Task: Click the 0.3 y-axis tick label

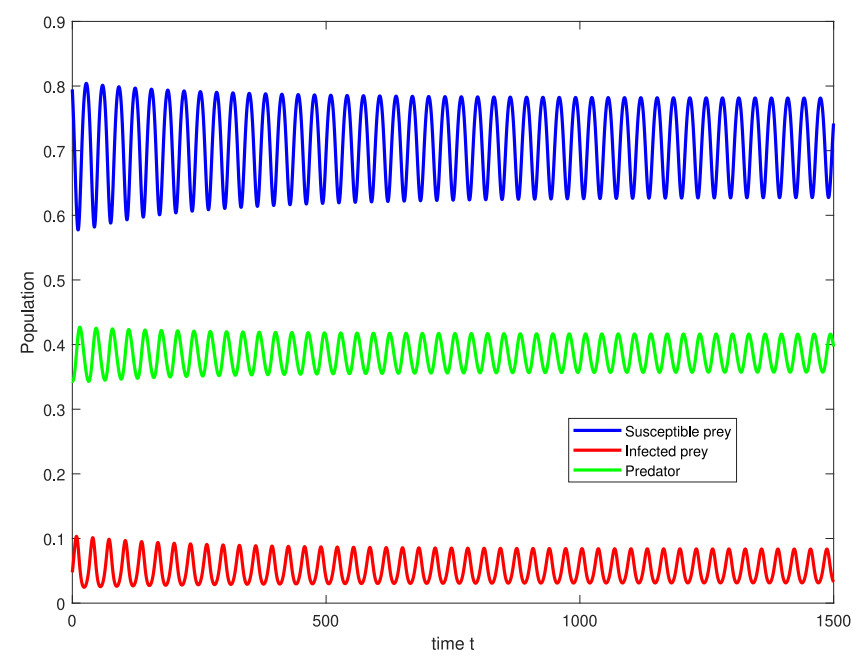Action: tap(54, 409)
